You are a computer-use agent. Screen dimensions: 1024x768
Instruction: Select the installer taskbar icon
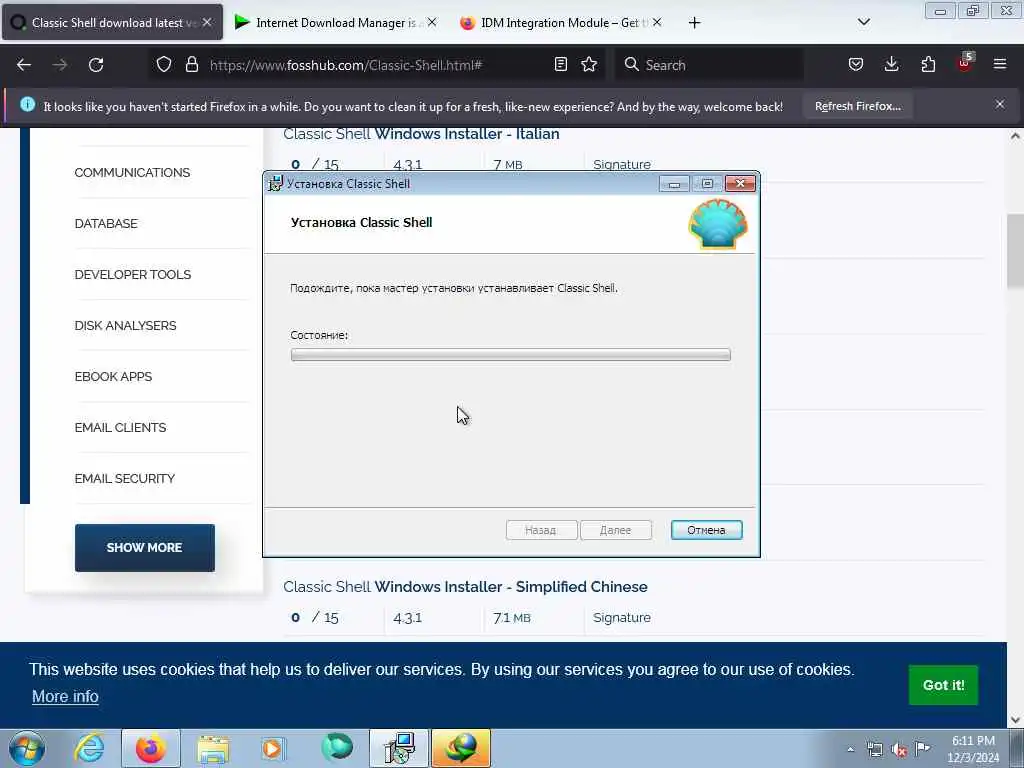tap(399, 748)
